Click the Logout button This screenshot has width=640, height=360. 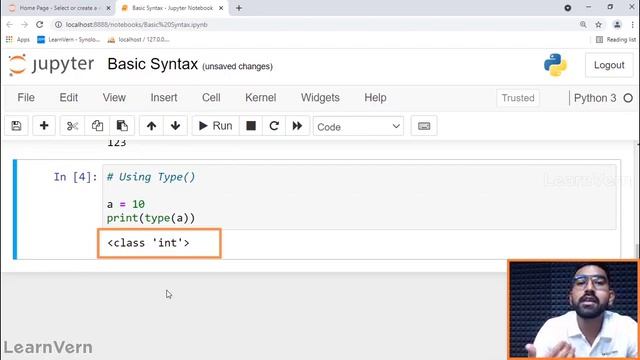(x=609, y=65)
